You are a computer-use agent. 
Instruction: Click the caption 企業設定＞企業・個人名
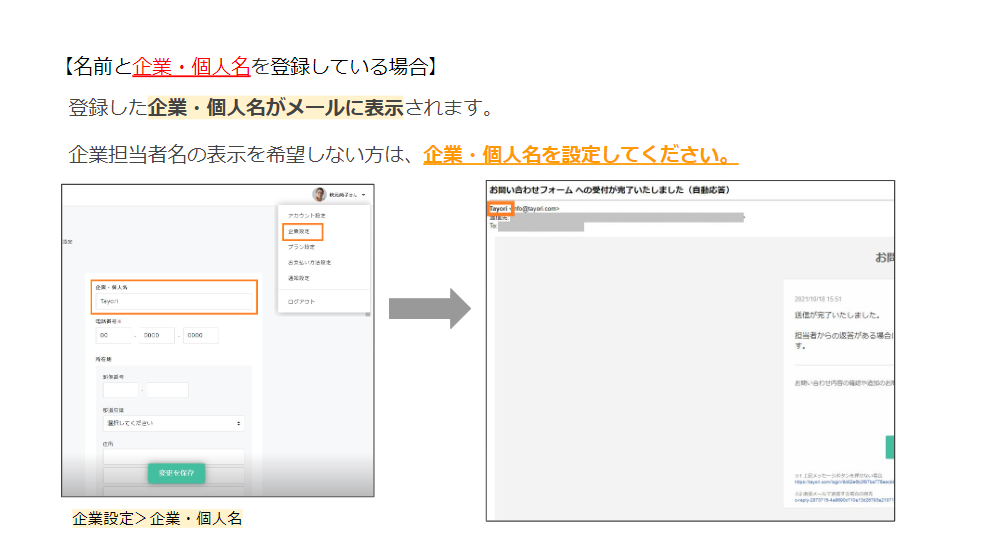click(x=157, y=519)
